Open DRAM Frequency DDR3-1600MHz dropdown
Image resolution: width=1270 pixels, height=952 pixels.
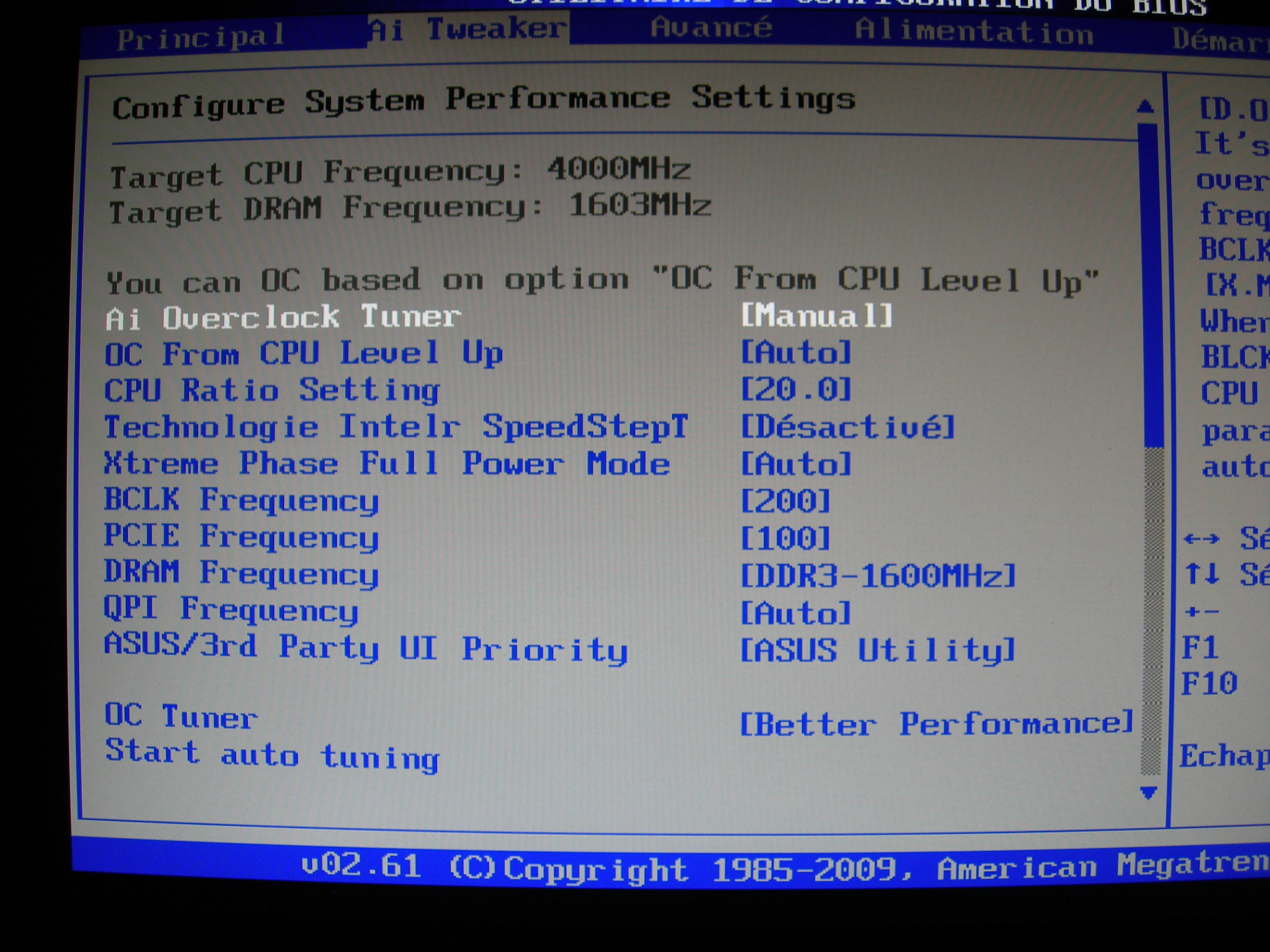878,576
